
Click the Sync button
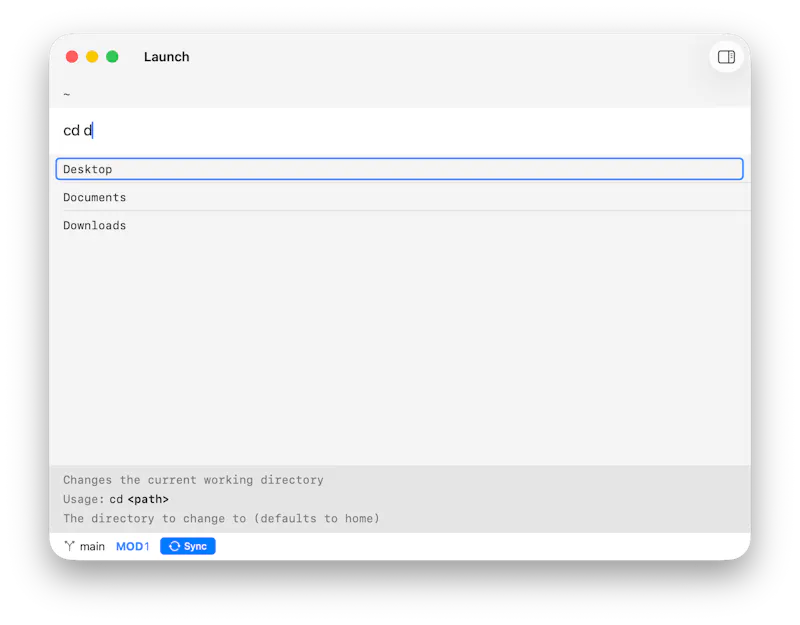pyautogui.click(x=188, y=546)
